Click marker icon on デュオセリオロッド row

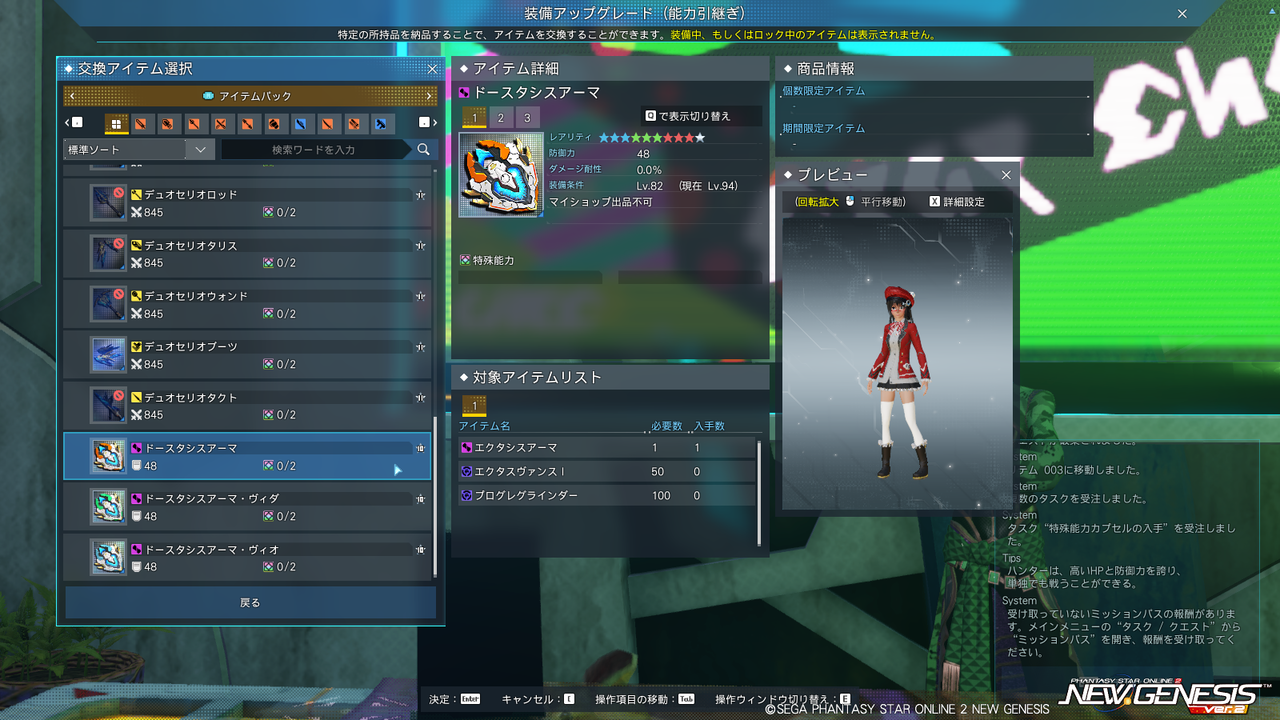click(x=421, y=195)
